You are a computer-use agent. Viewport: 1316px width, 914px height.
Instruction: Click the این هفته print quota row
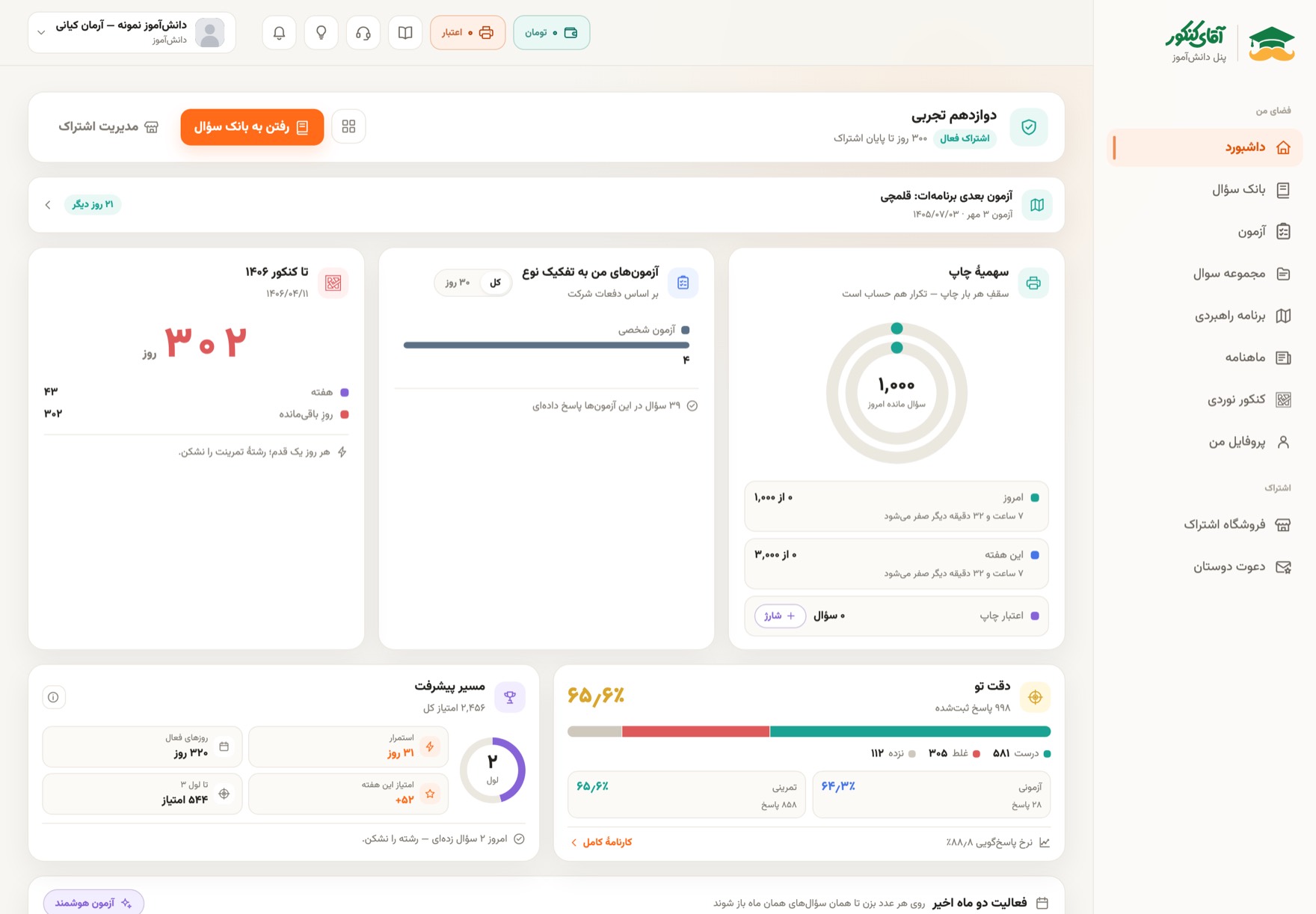click(897, 564)
